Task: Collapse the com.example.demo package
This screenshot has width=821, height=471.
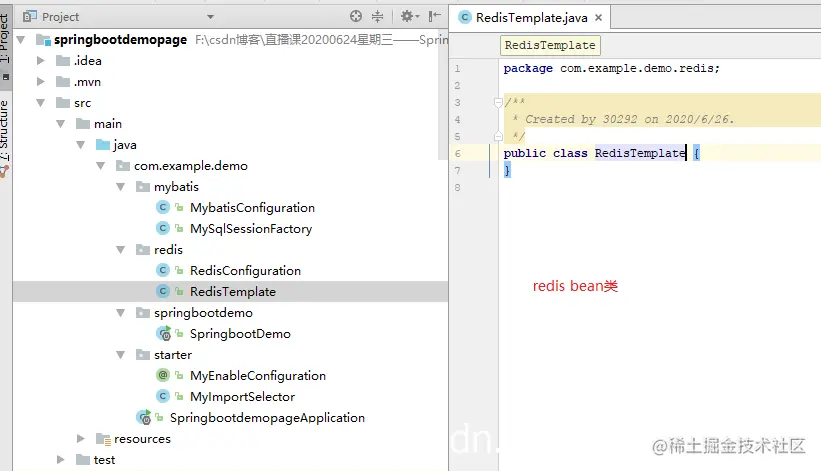Action: tap(101, 166)
